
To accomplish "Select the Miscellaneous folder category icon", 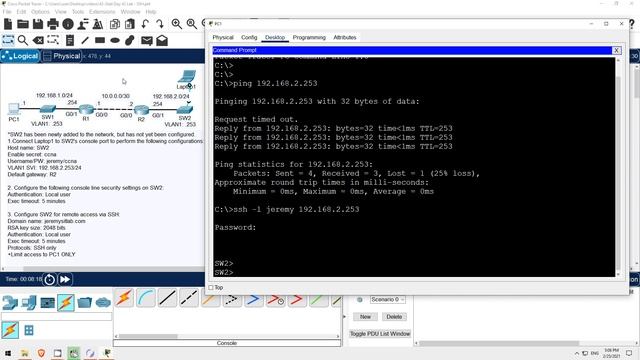I will click(84, 302).
